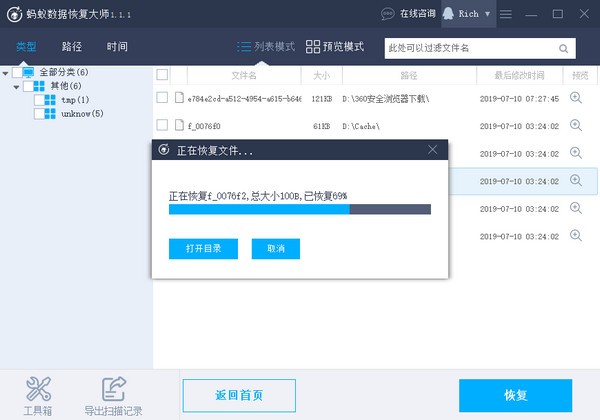Preview f_0076f0 row with magnifier icon
Viewport: 600px width, 420px height.
click(576, 125)
